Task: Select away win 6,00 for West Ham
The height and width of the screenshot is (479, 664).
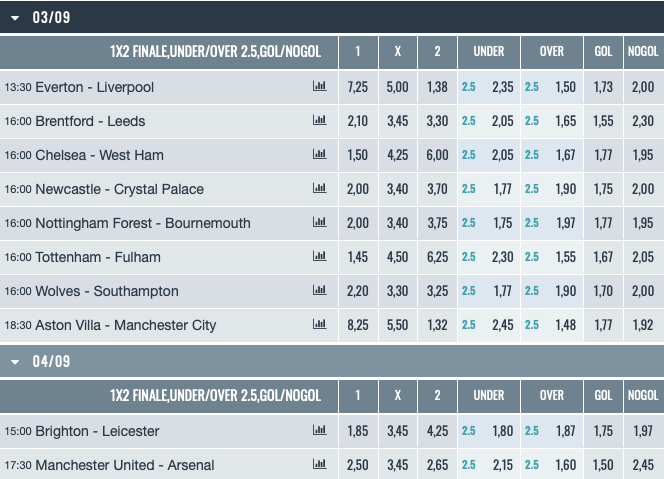Action: tap(437, 155)
